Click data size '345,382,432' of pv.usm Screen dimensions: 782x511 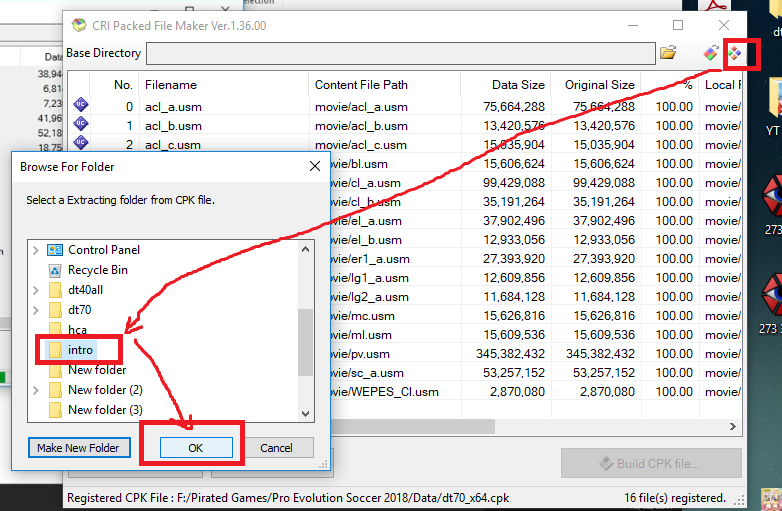click(x=510, y=353)
